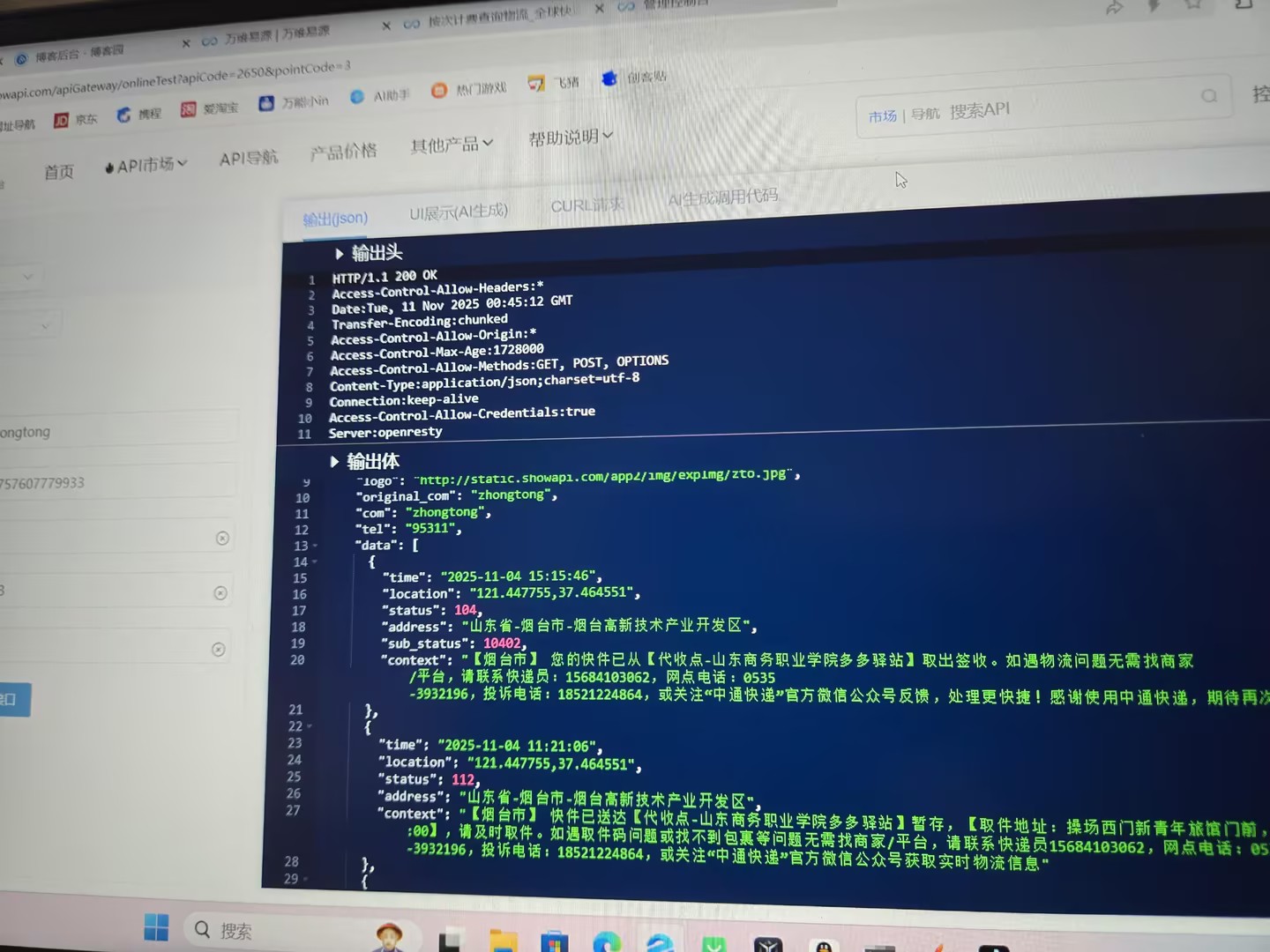Switch to the CURL请求 tab

point(586,205)
